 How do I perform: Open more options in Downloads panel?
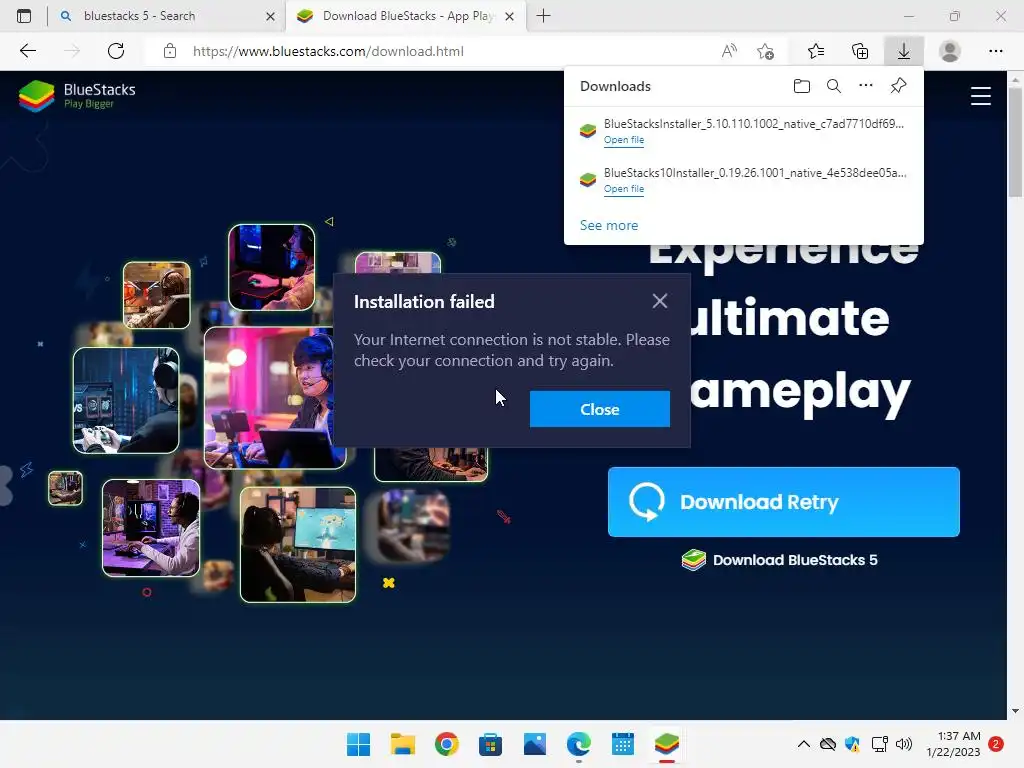865,86
